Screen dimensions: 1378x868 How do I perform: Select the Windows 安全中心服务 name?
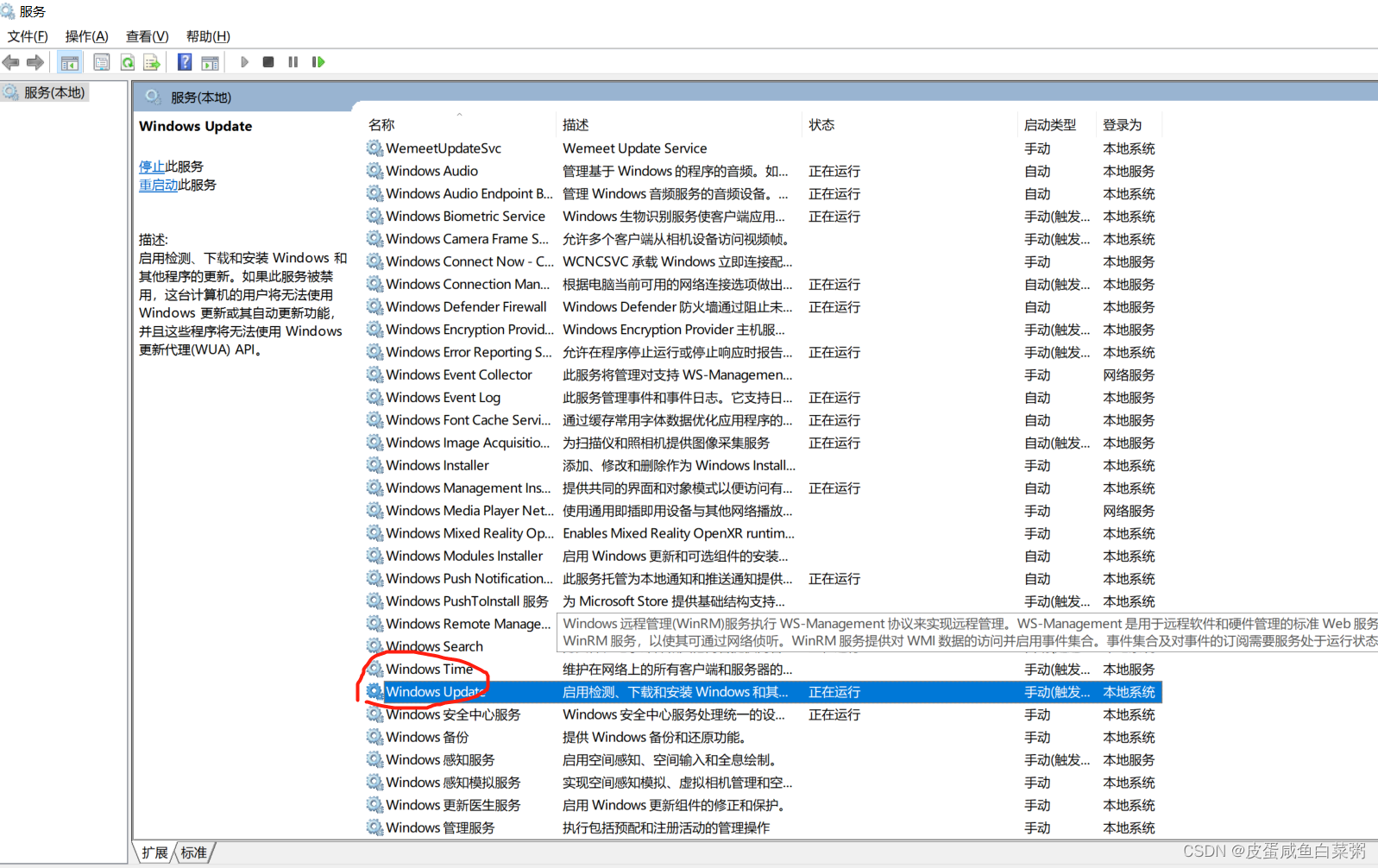pyautogui.click(x=453, y=714)
